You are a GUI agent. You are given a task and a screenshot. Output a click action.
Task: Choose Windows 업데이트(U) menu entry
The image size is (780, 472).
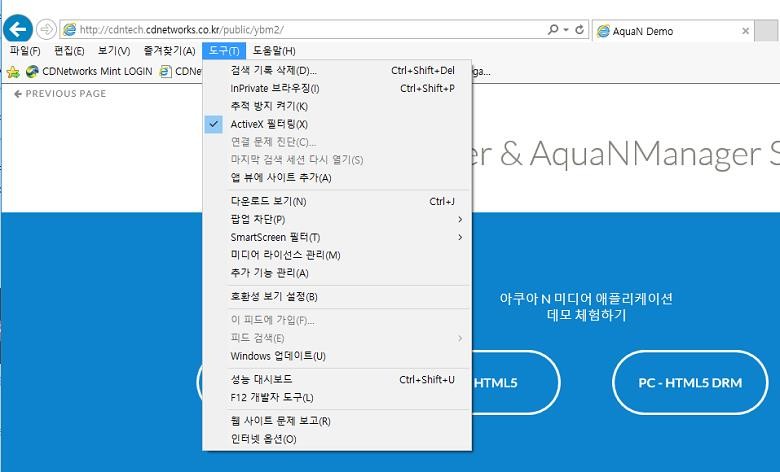click(337, 356)
